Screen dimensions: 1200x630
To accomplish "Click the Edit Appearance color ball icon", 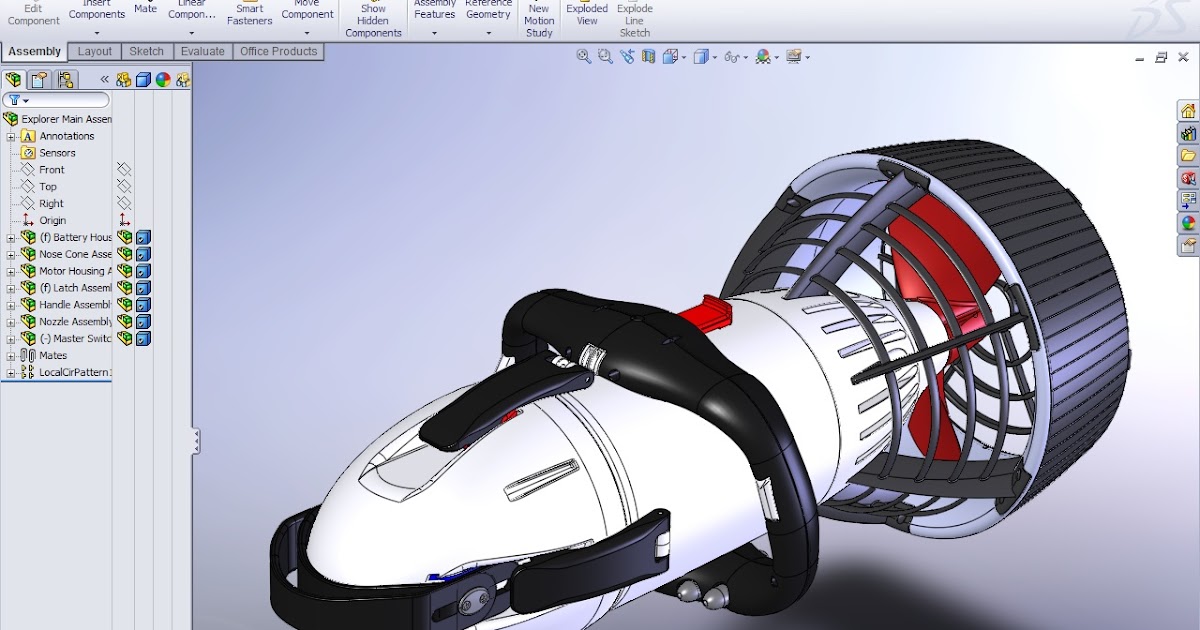I will point(763,57).
